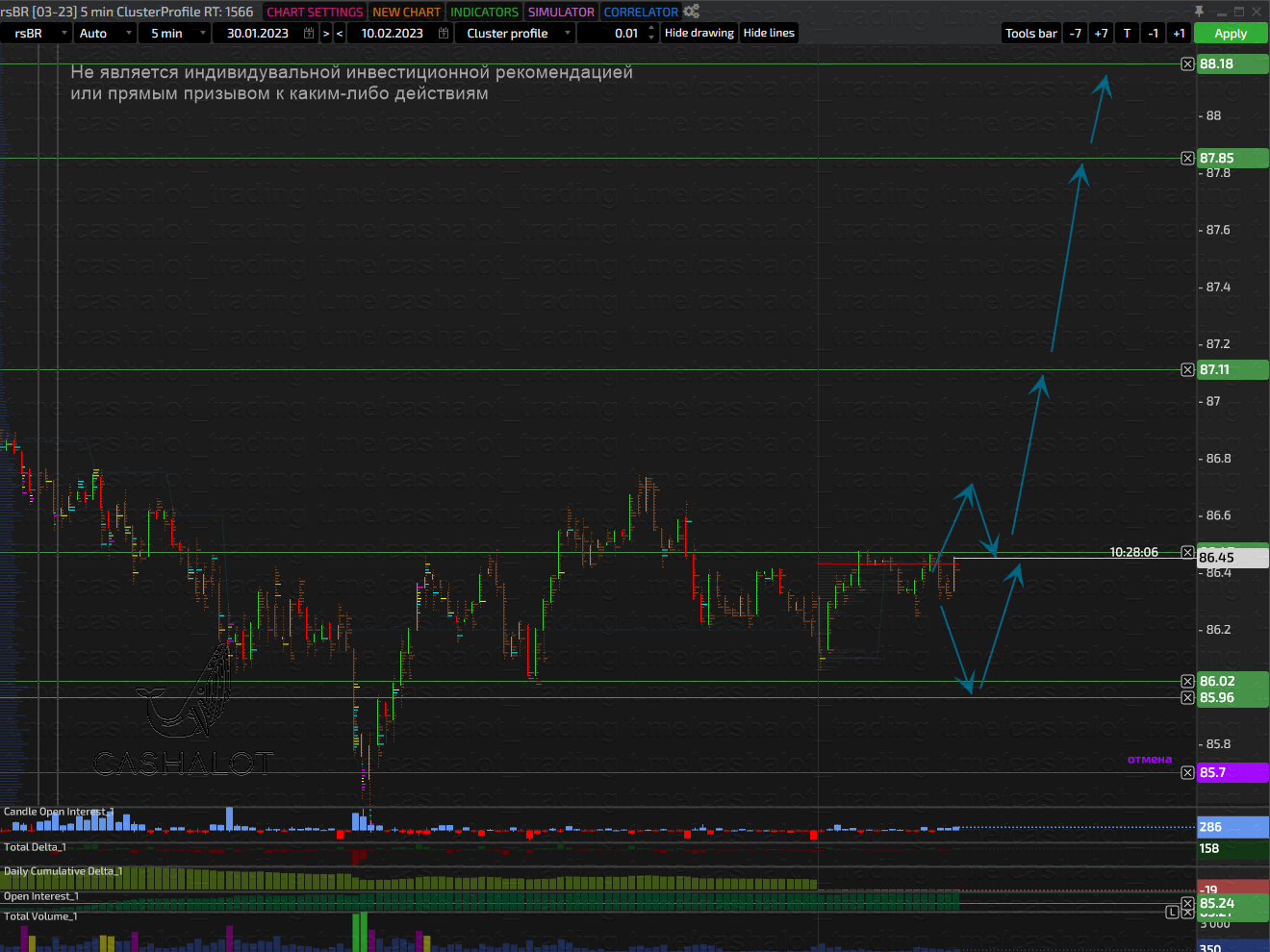The width and height of the screenshot is (1270, 952).
Task: Remove the 88.18 horizontal level line
Action: pos(1187,64)
